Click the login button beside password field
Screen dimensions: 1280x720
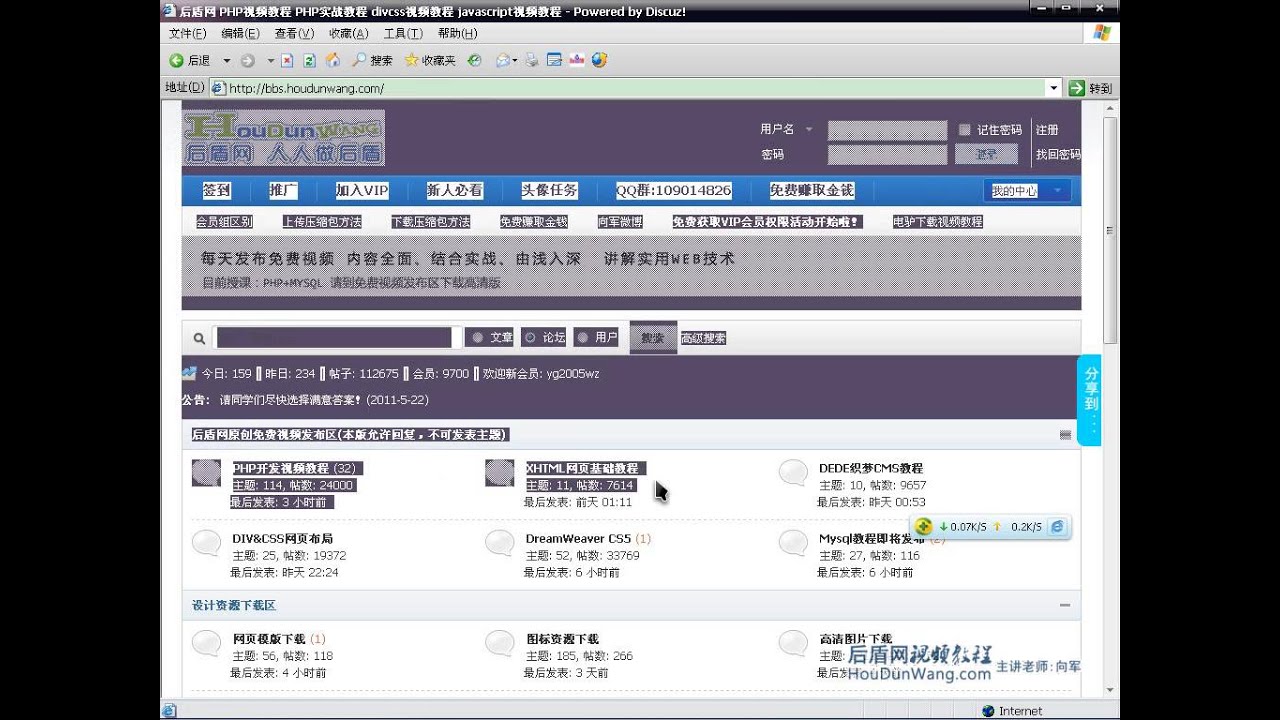point(986,154)
